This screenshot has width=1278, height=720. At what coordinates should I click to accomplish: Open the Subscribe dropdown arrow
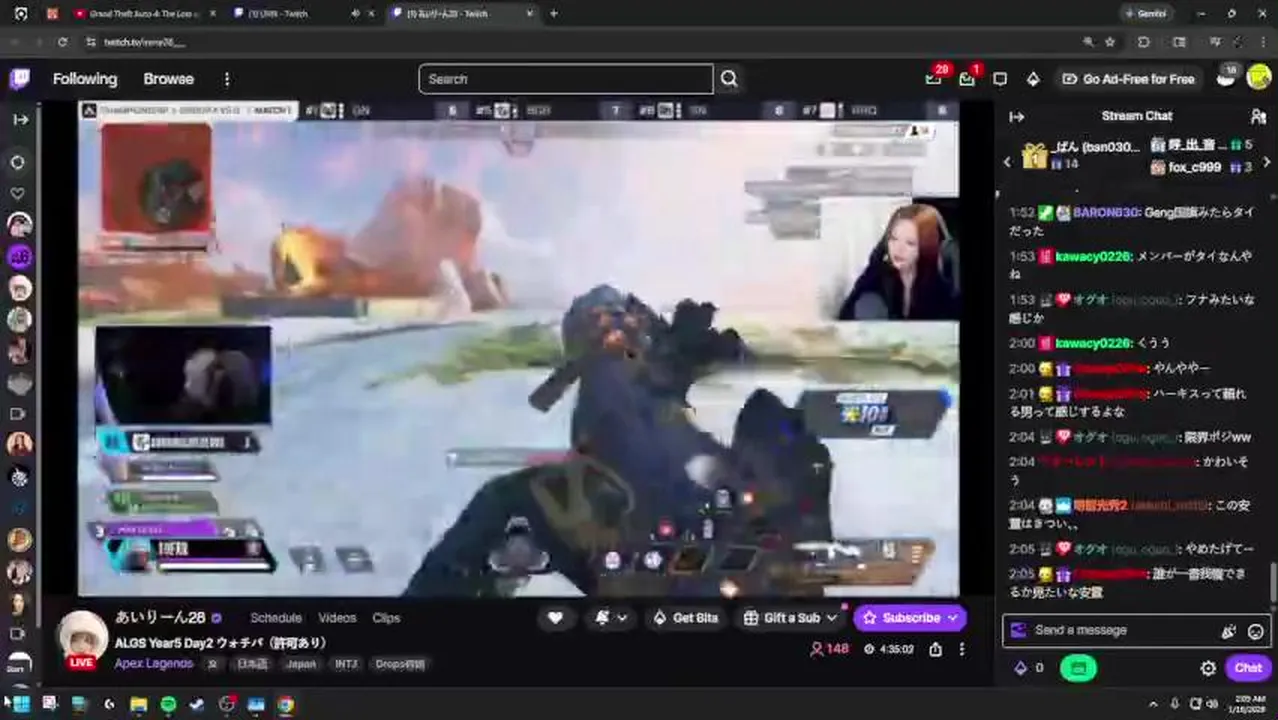coord(952,618)
